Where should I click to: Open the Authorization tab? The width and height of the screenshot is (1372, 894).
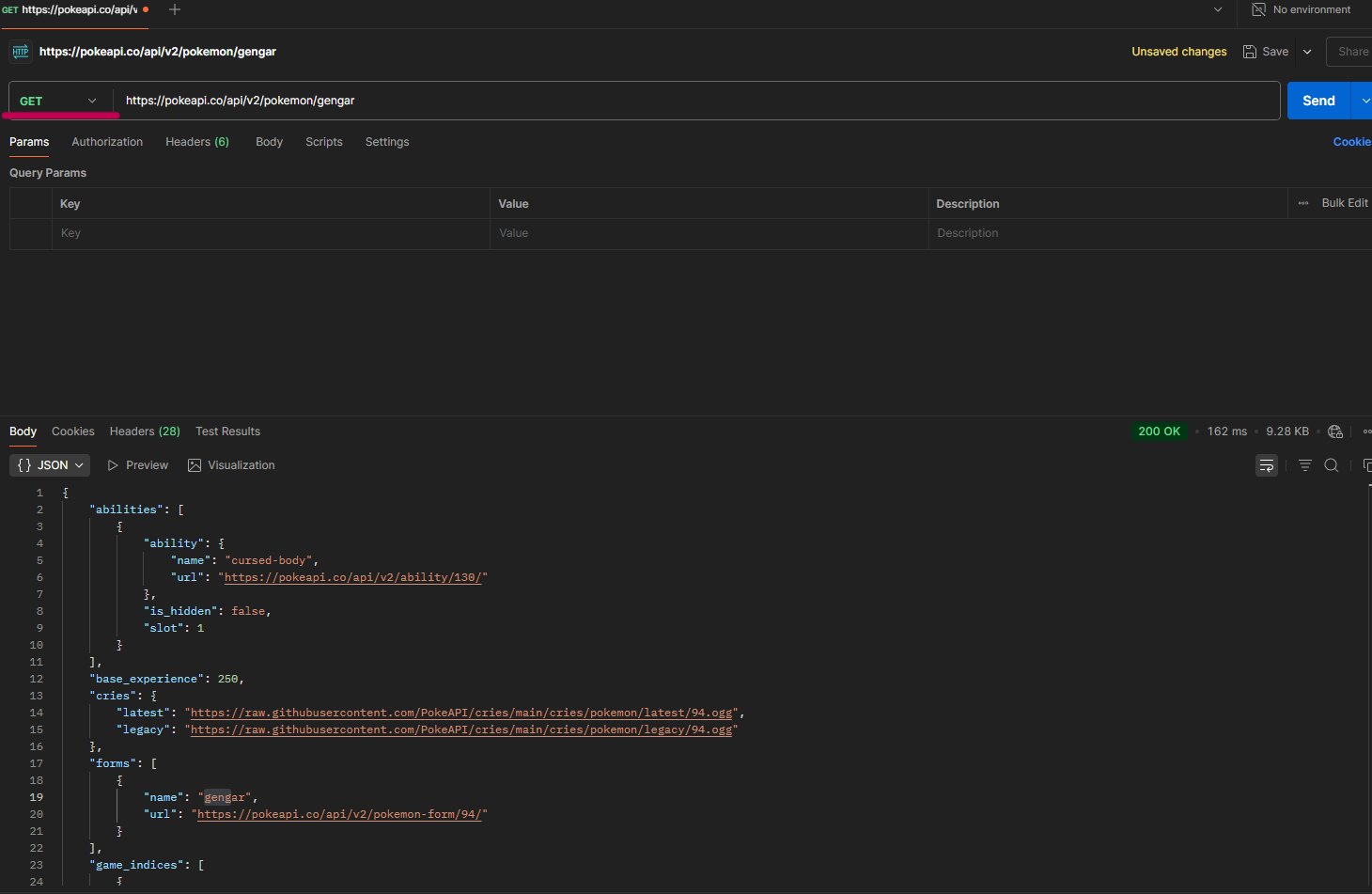point(107,142)
